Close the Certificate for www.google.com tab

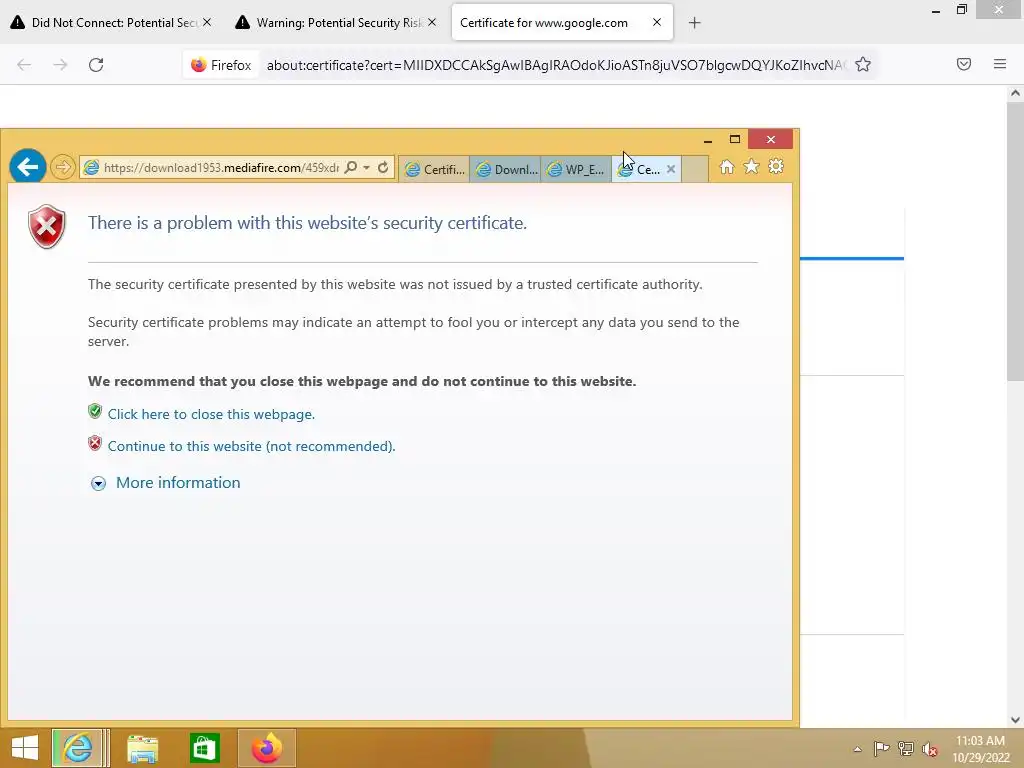(x=657, y=22)
